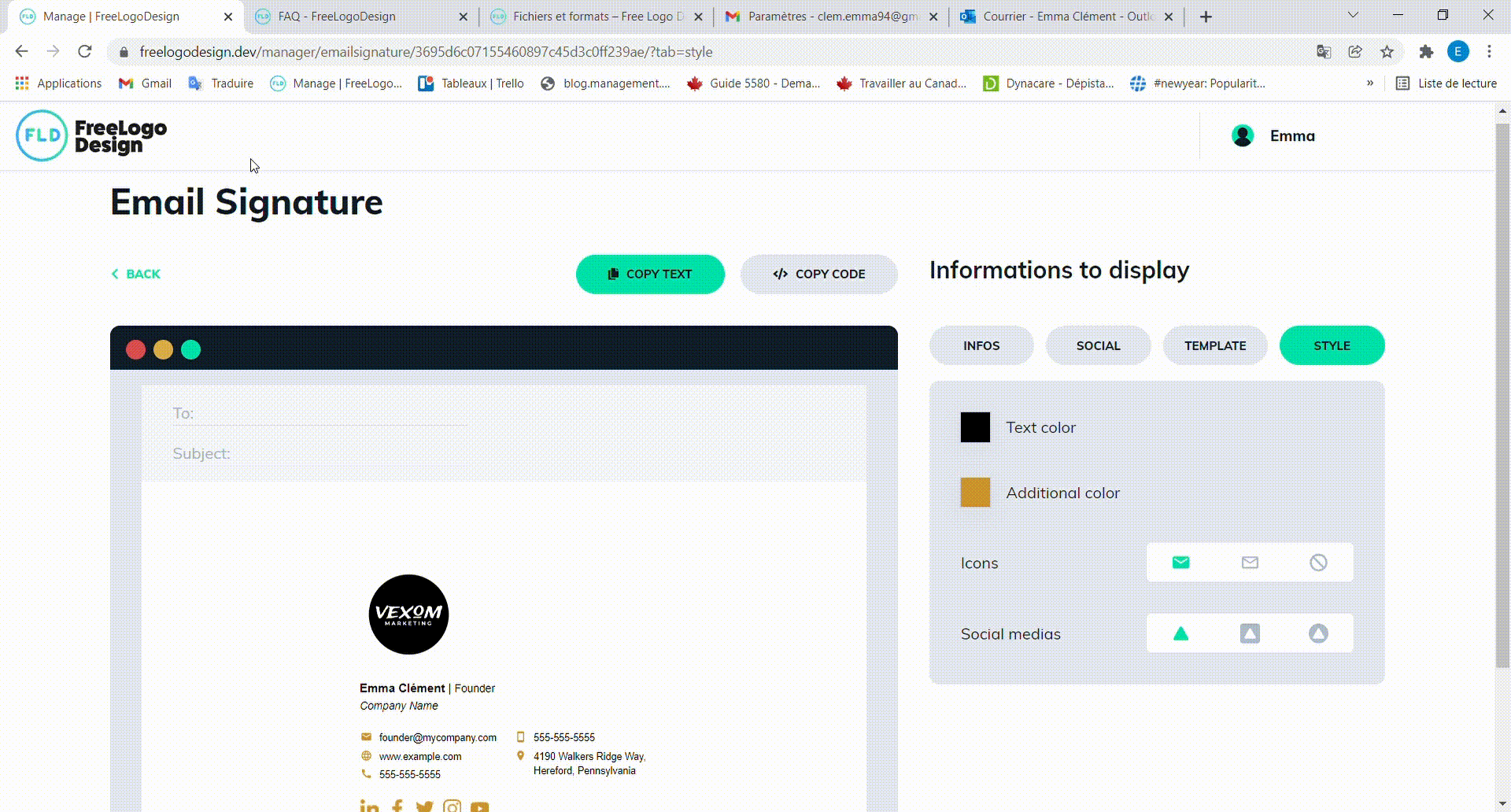Select the outlined gray email icon style
1511x812 pixels.
pyautogui.click(x=1250, y=563)
